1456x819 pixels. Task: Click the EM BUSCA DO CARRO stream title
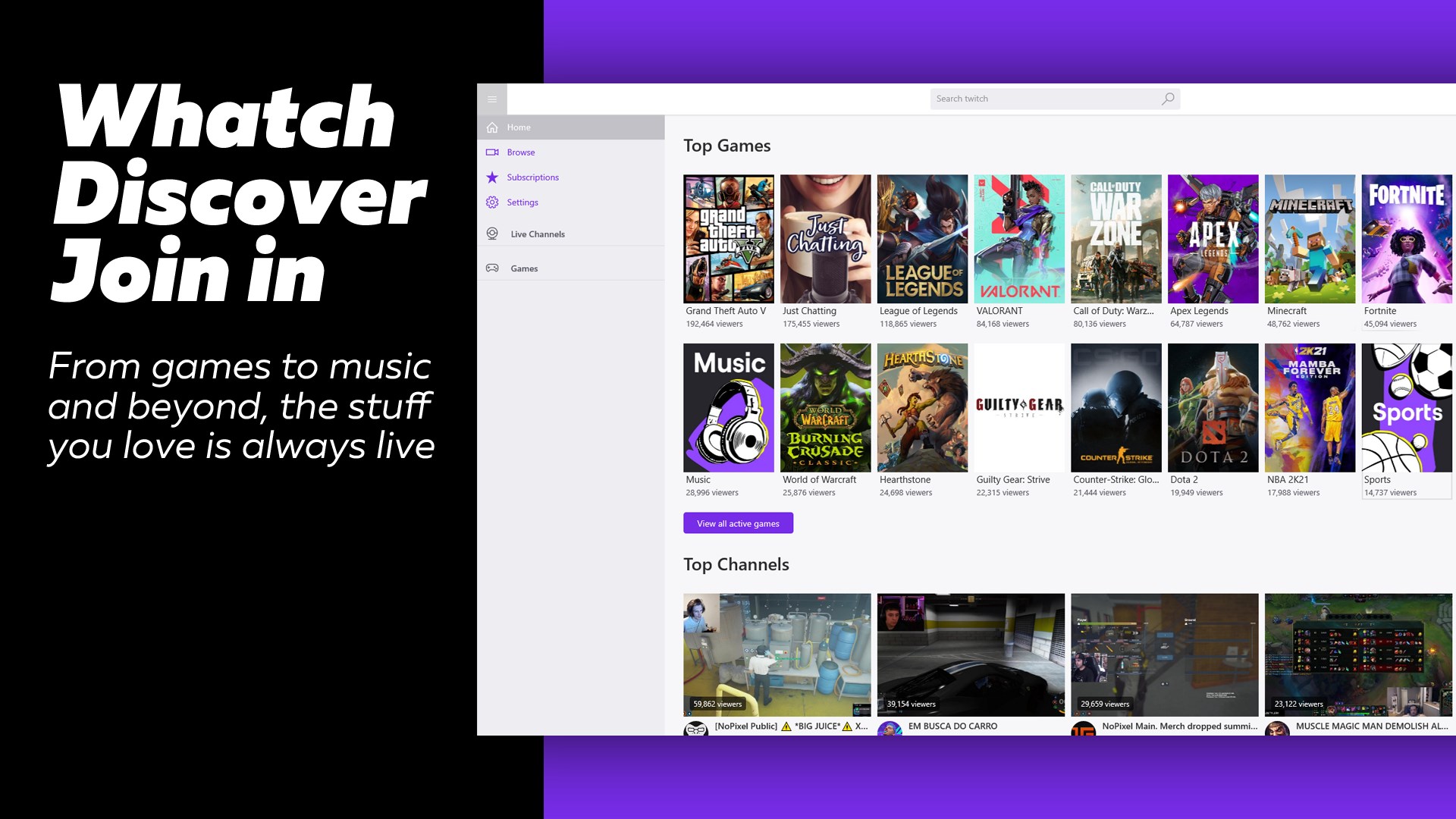952,726
